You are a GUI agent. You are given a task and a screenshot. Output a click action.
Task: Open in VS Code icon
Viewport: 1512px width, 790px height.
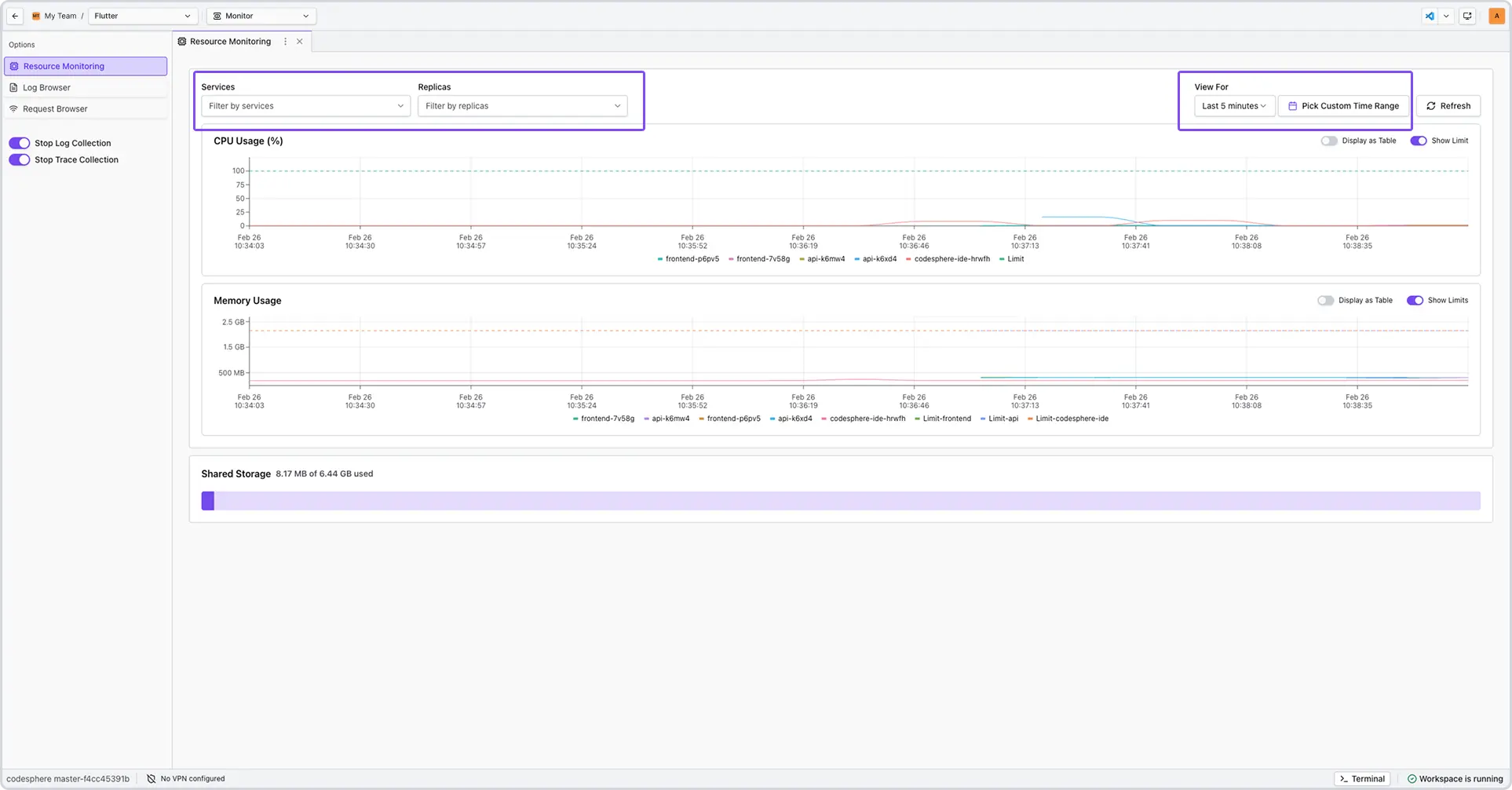coord(1430,16)
